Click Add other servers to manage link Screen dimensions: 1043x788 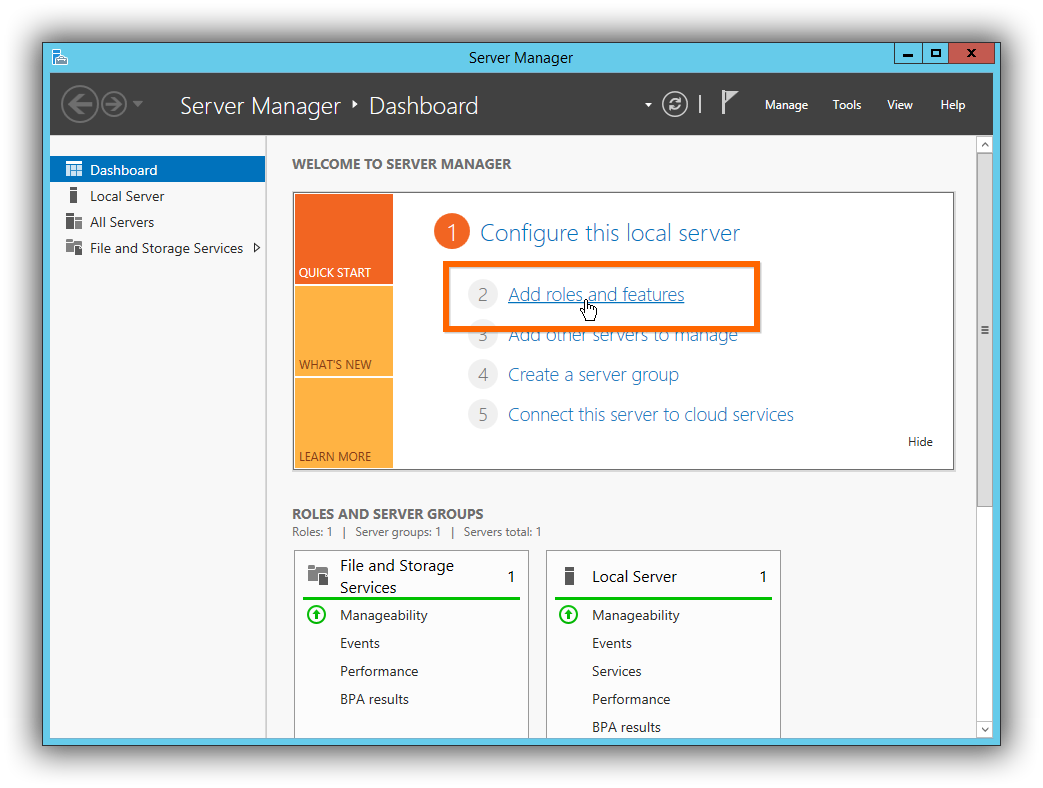point(623,335)
